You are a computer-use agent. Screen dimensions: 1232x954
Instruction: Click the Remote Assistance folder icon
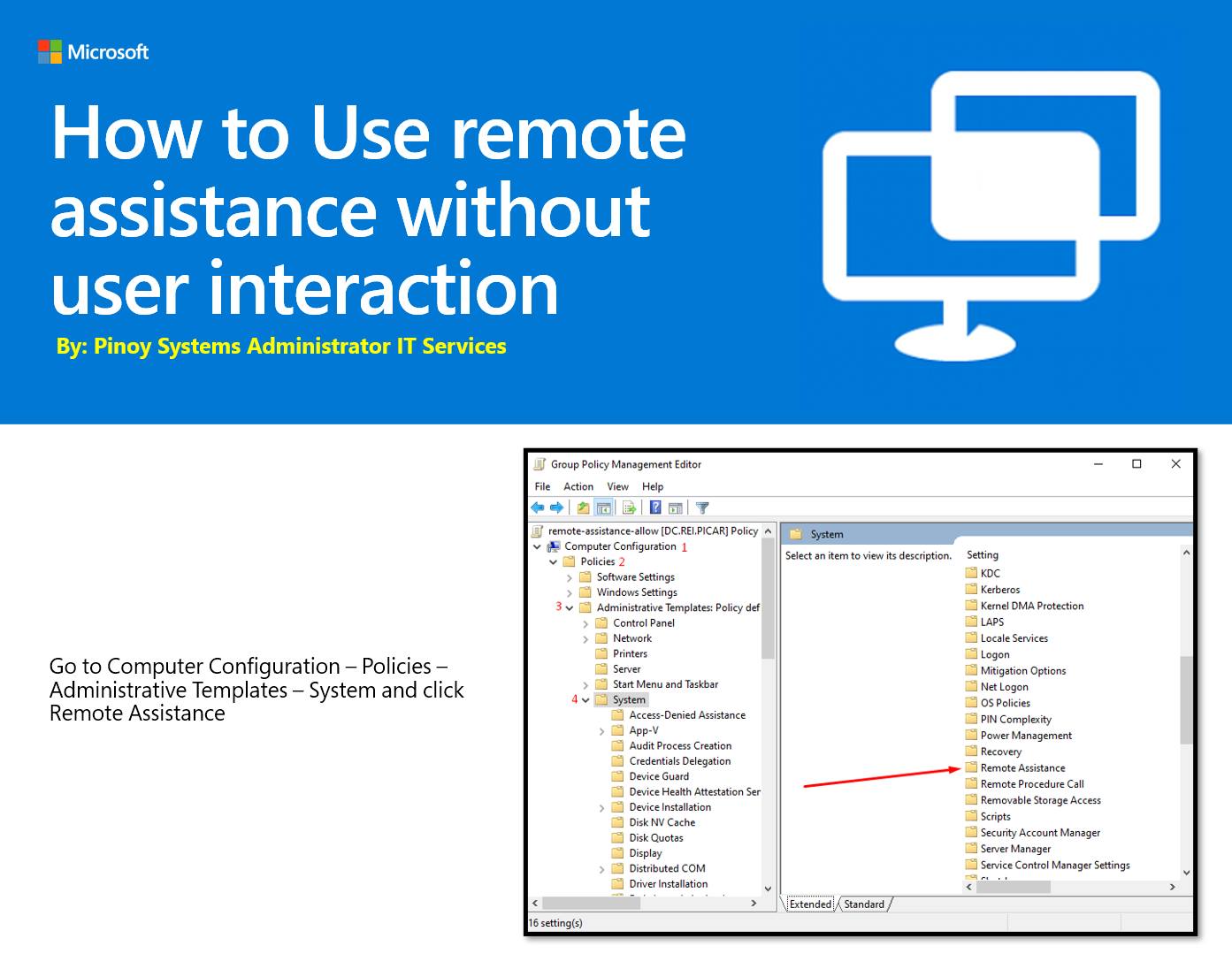tap(971, 767)
